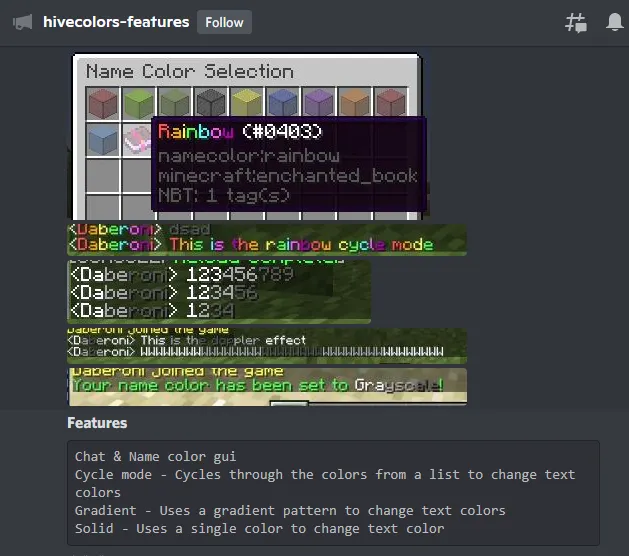Open the Threads icon in header
Viewport: 629px width, 556px height.
click(576, 23)
